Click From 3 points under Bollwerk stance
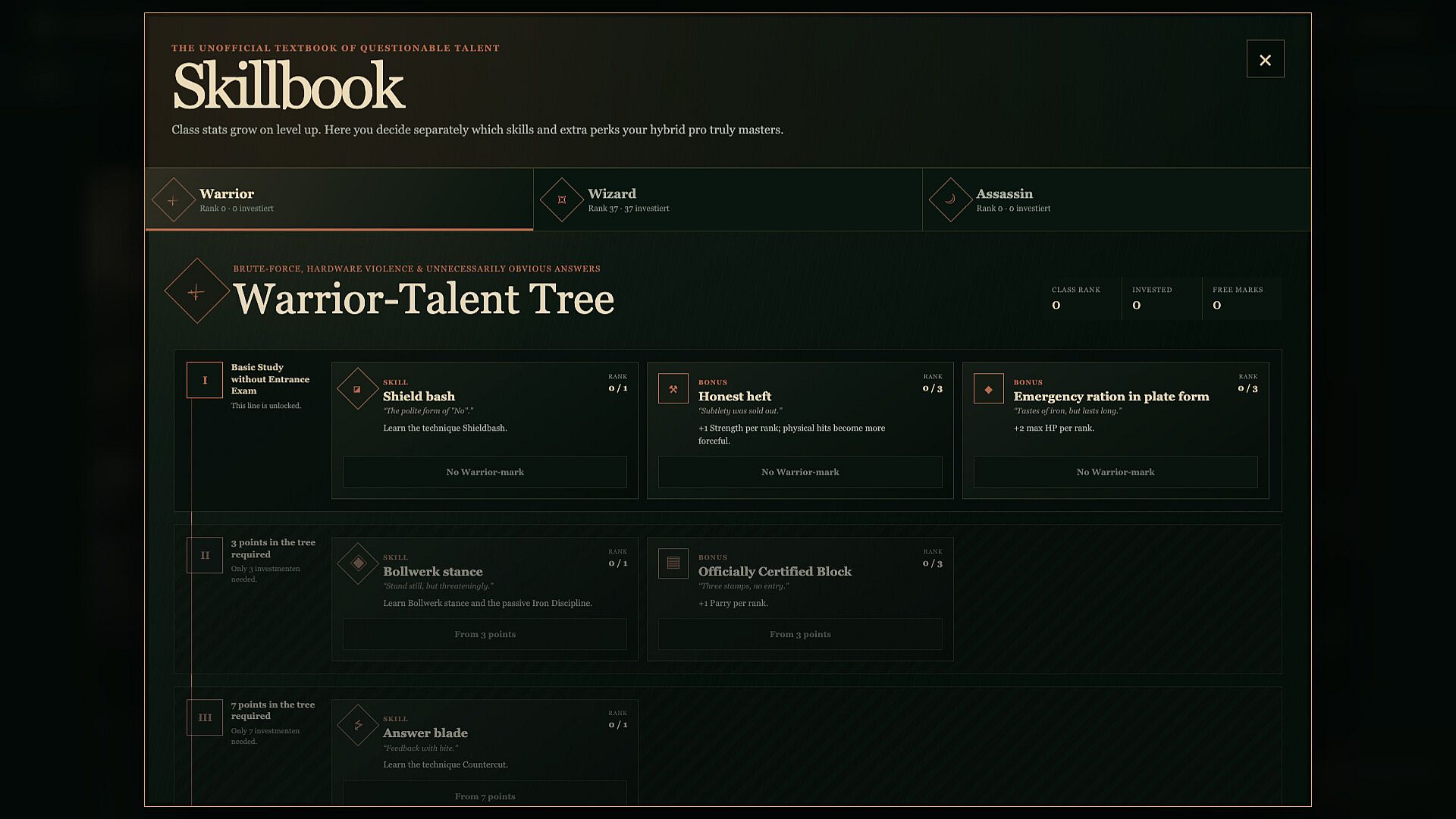Image resolution: width=1456 pixels, height=819 pixels. [x=485, y=634]
